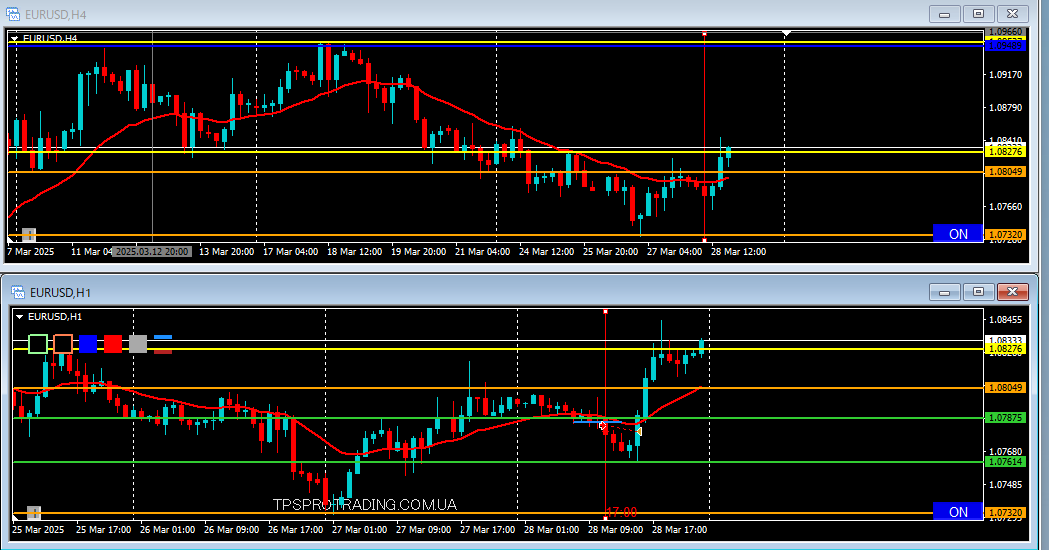The image size is (1049, 550).
Task: Toggle the ON button in H1 chart
Action: point(957,511)
